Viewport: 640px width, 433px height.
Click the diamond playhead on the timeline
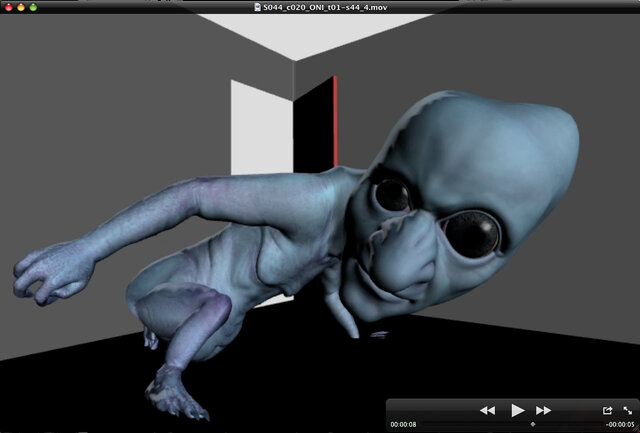click(x=531, y=424)
